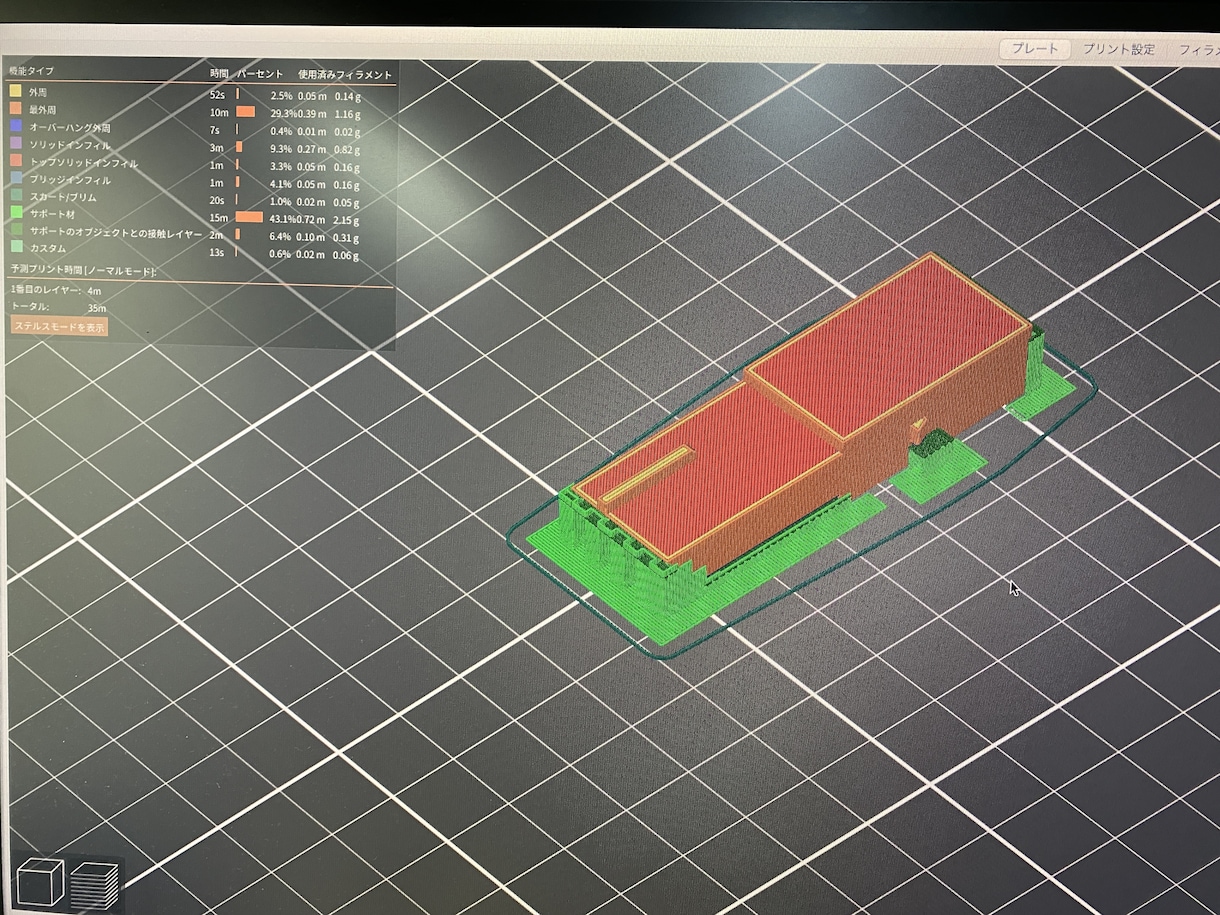Click the 43.1% value for サポート材

pos(283,218)
